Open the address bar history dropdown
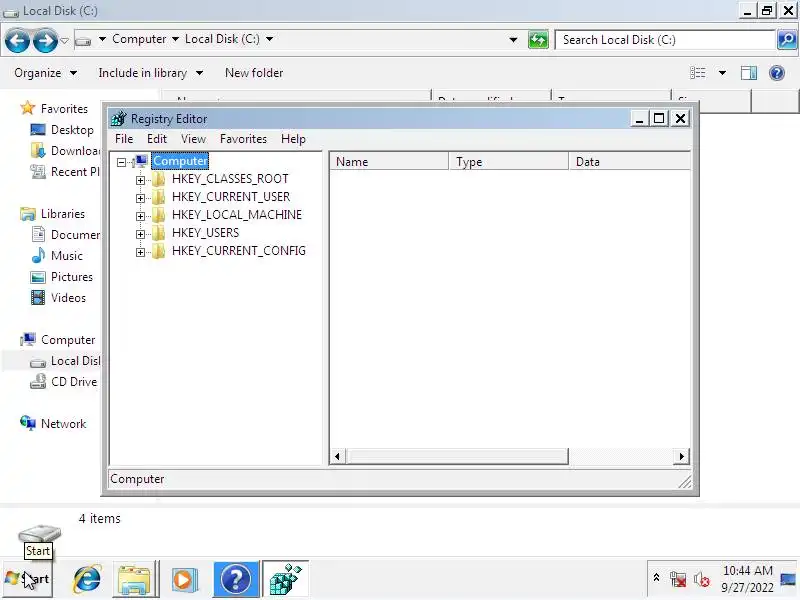800x600 pixels. 513,40
